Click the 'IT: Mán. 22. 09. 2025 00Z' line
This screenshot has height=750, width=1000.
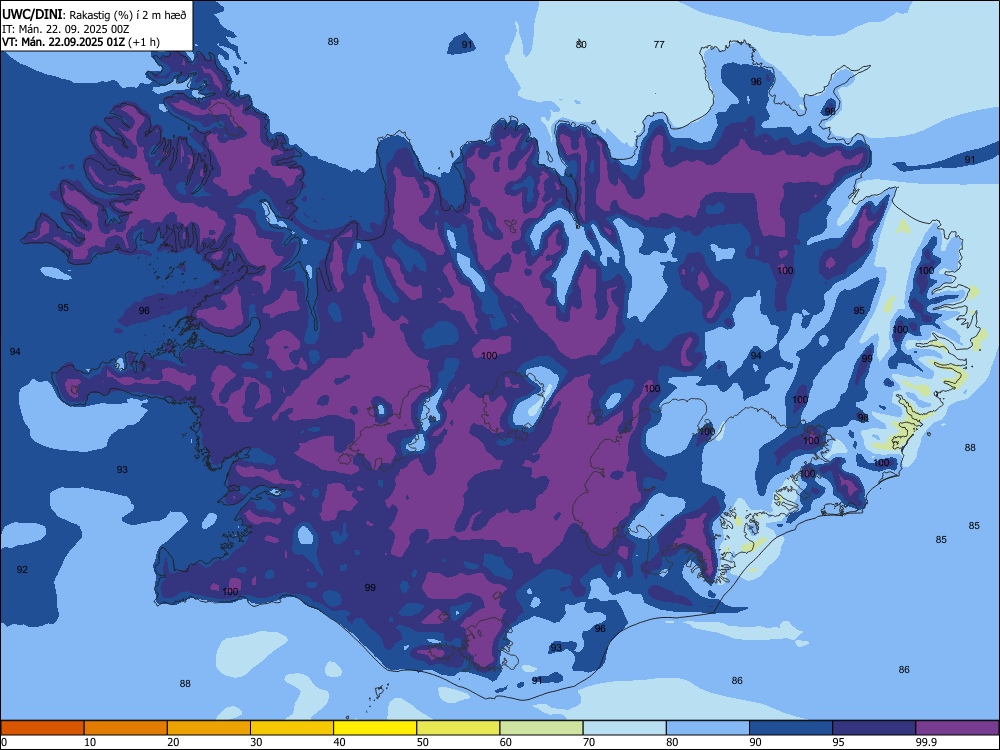point(66,29)
